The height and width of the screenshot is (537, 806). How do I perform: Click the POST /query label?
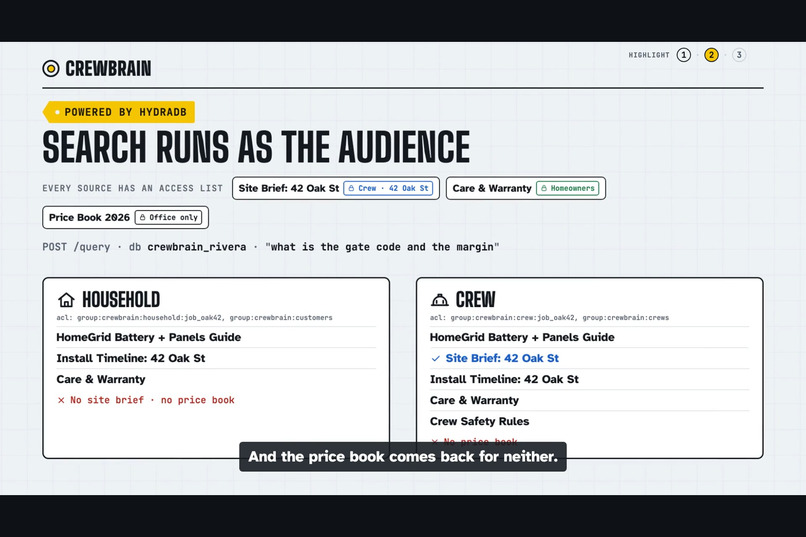[x=76, y=247]
